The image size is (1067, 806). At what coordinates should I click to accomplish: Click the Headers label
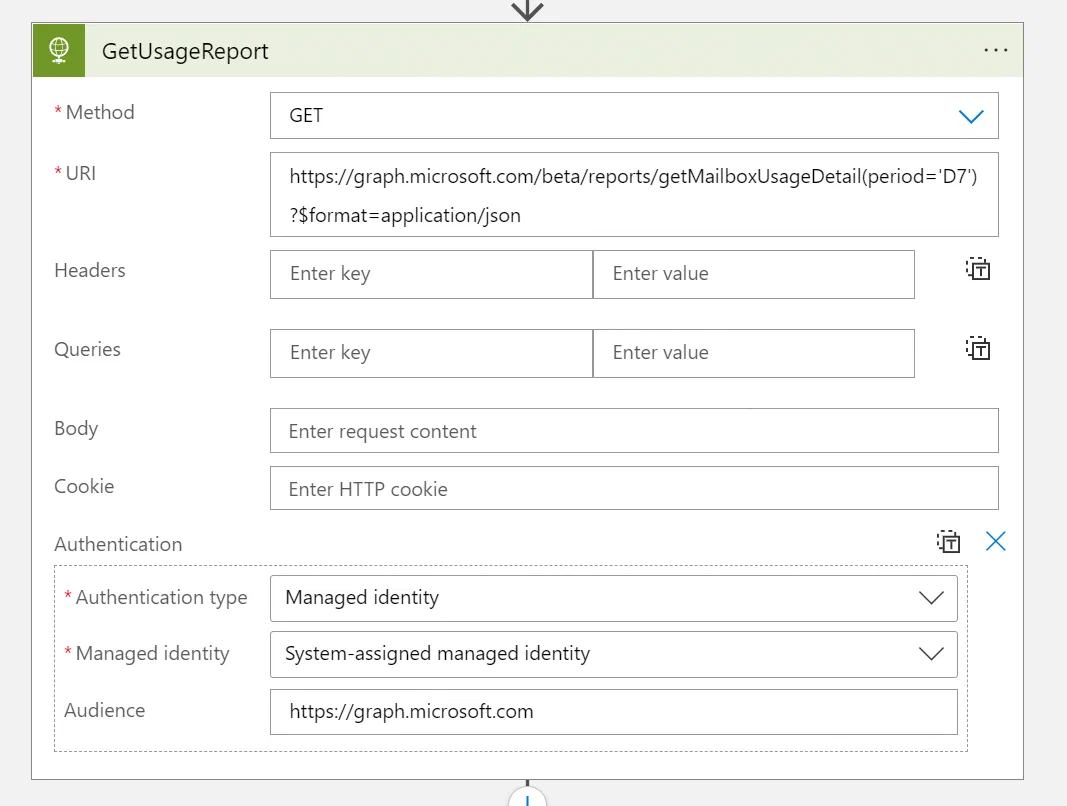pyautogui.click(x=90, y=270)
